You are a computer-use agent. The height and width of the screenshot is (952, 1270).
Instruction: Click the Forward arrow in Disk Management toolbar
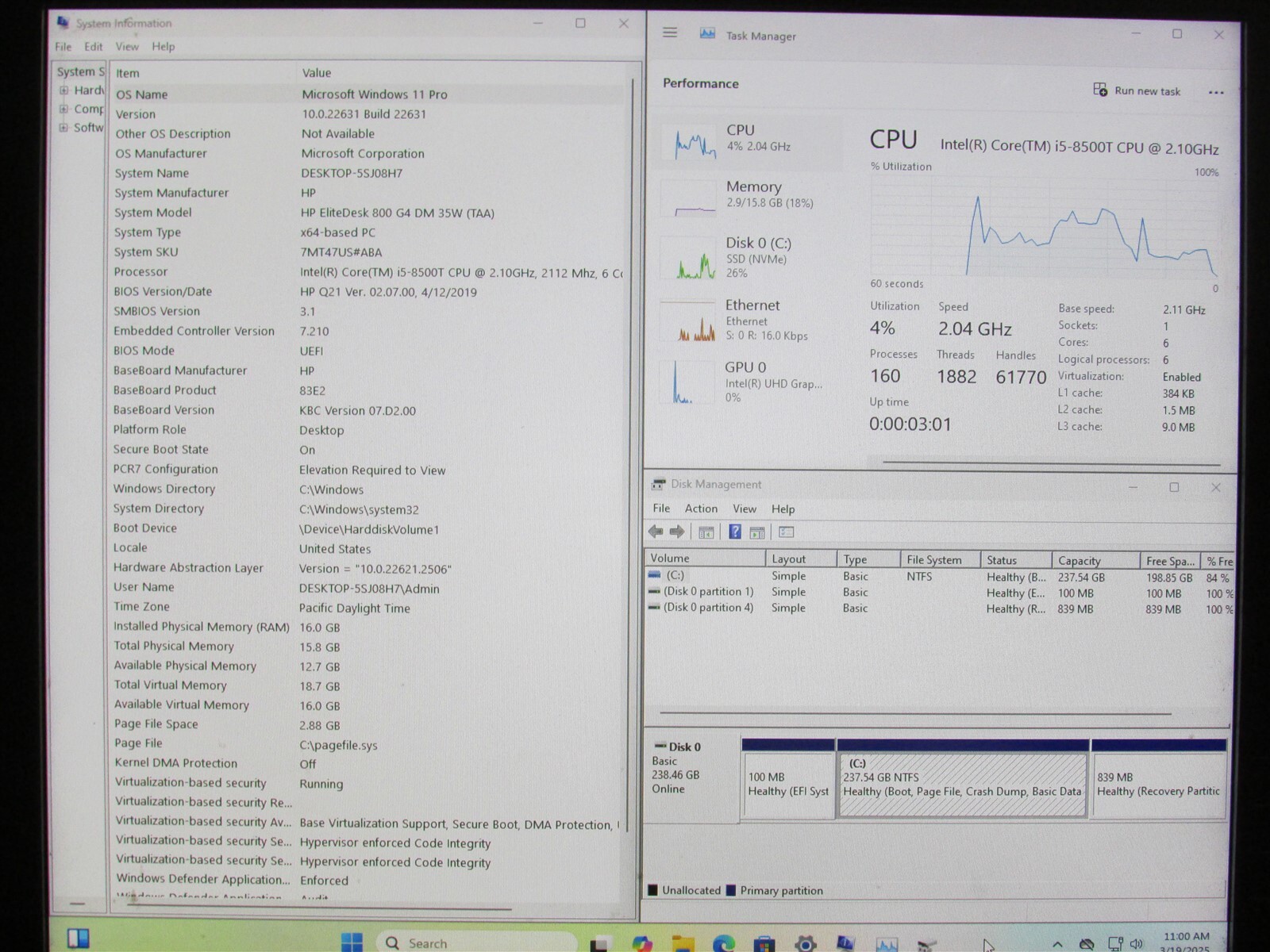click(x=677, y=532)
